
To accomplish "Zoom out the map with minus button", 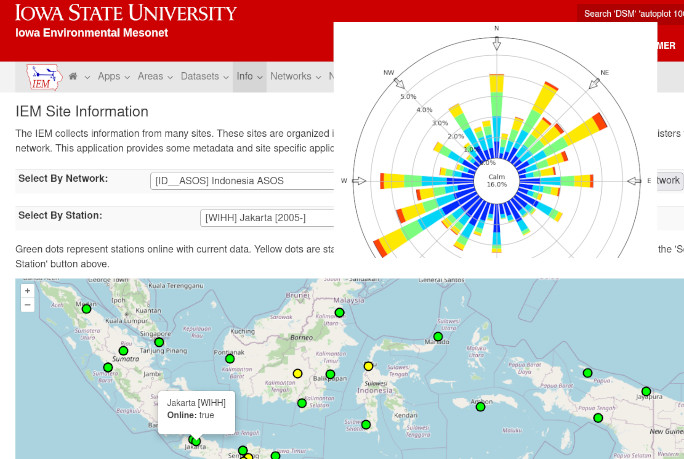I will click(27, 305).
